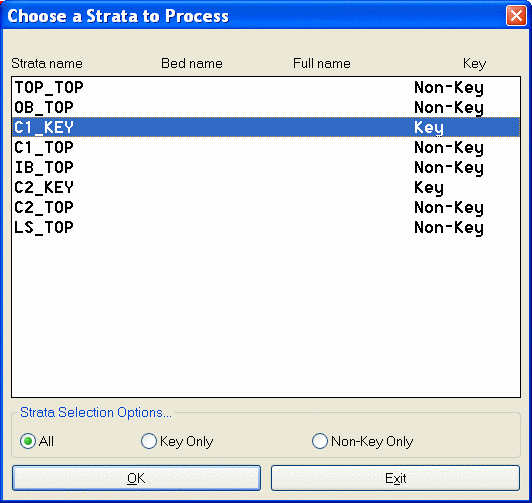Click the Strata name column header
Image resolution: width=532 pixels, height=503 pixels.
pos(47,63)
